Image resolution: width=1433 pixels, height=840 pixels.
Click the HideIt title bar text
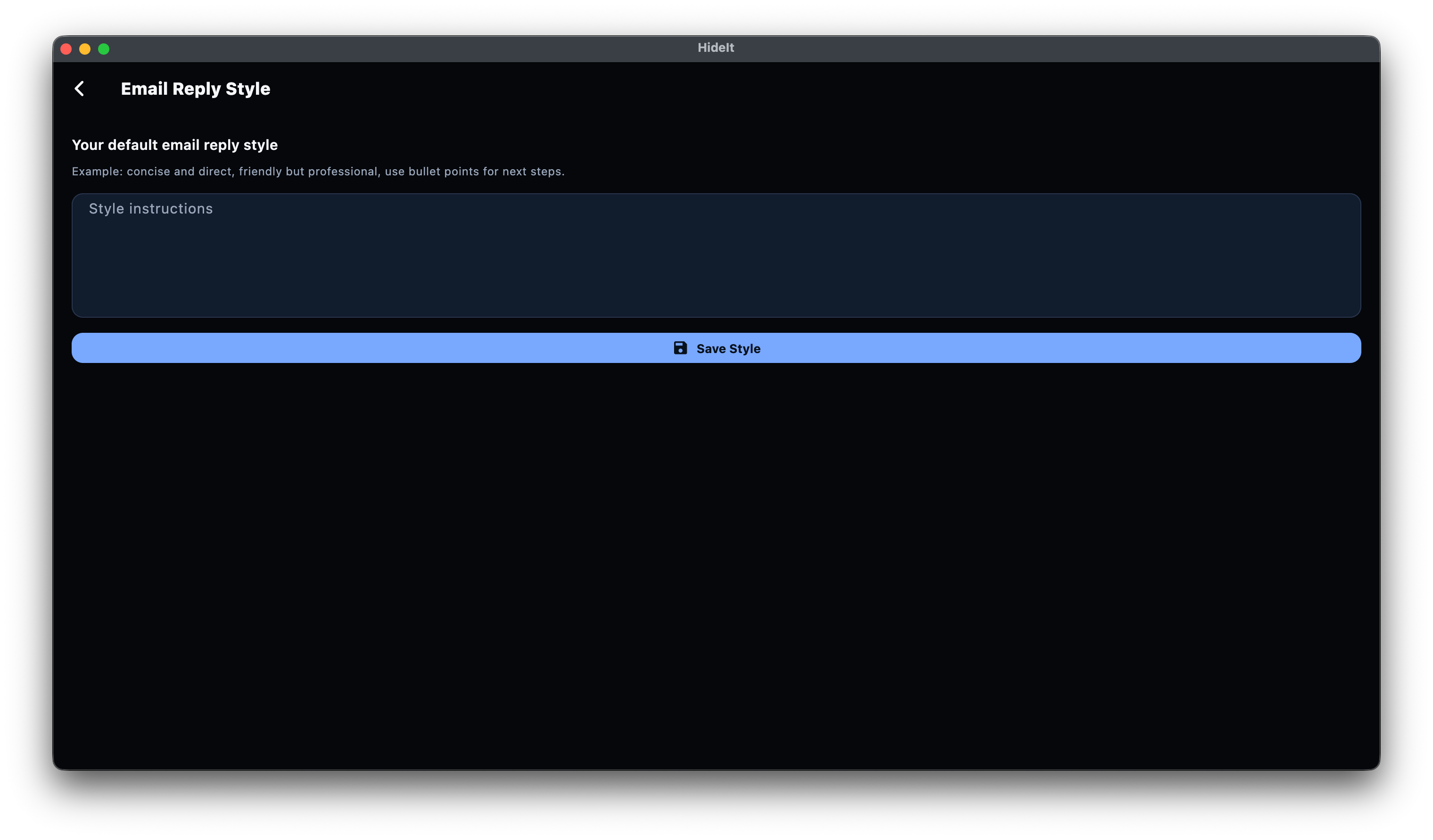point(716,48)
